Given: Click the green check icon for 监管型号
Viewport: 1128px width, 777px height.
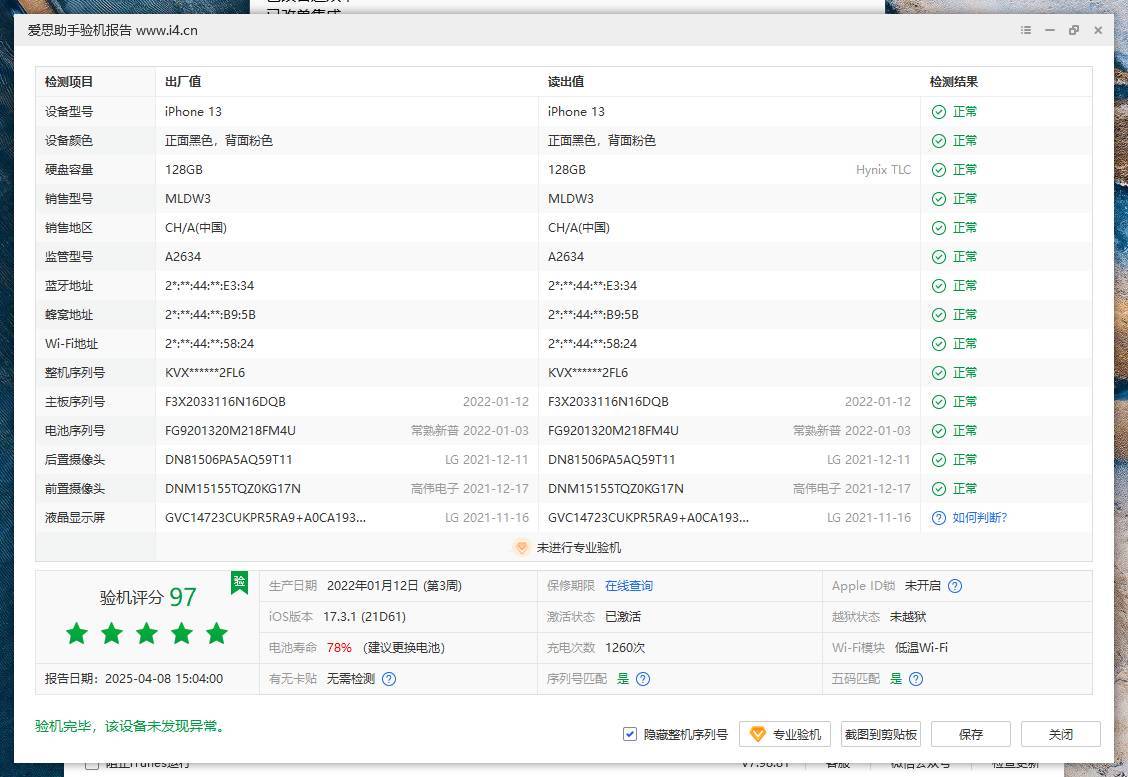Looking at the screenshot, I should pos(939,257).
